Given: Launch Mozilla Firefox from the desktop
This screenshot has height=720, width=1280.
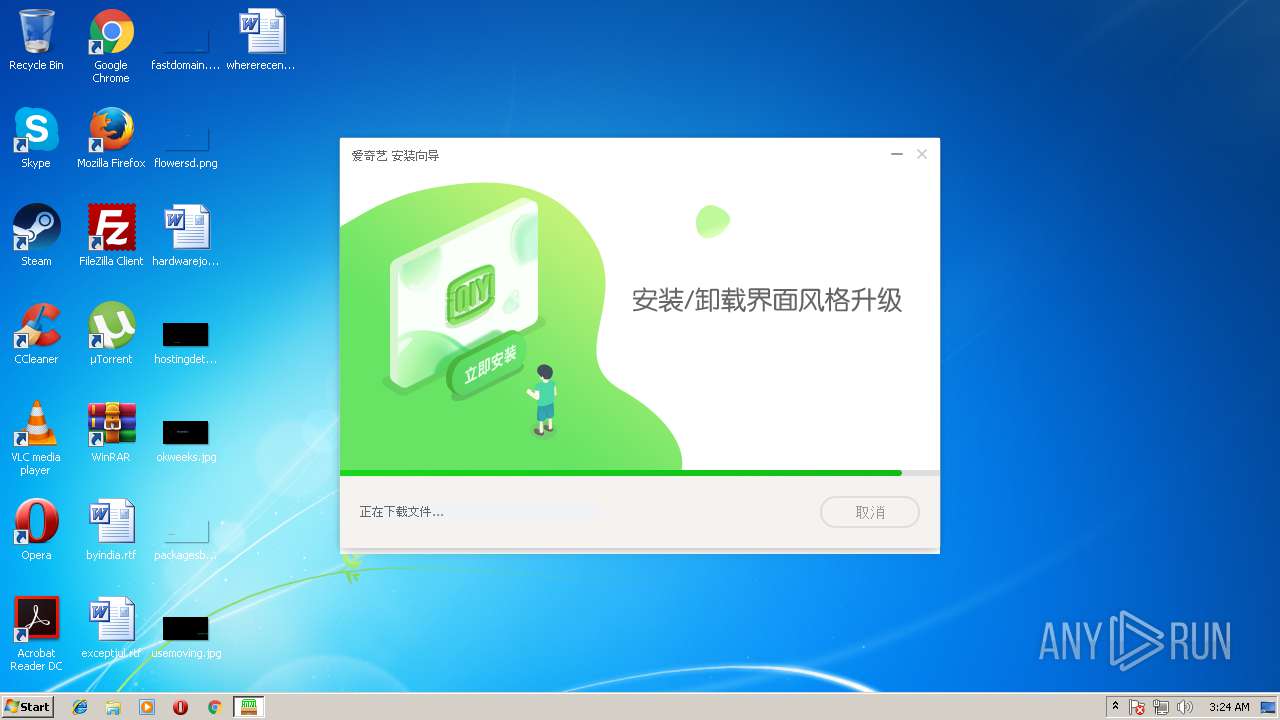Looking at the screenshot, I should 111,138.
